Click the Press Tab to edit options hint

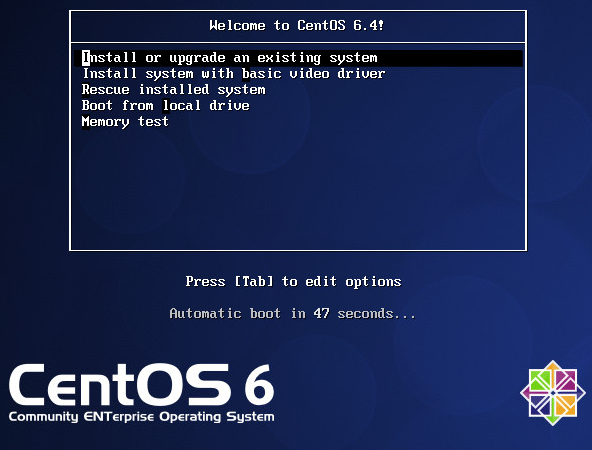(x=293, y=282)
